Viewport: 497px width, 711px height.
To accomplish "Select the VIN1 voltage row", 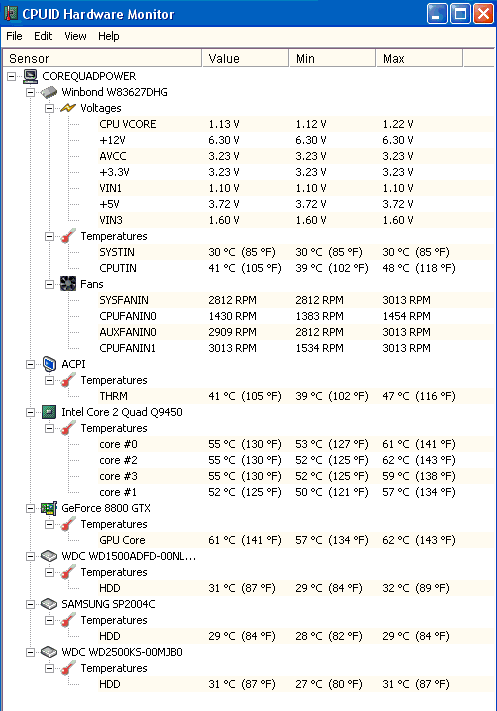I will pyautogui.click(x=296, y=188).
